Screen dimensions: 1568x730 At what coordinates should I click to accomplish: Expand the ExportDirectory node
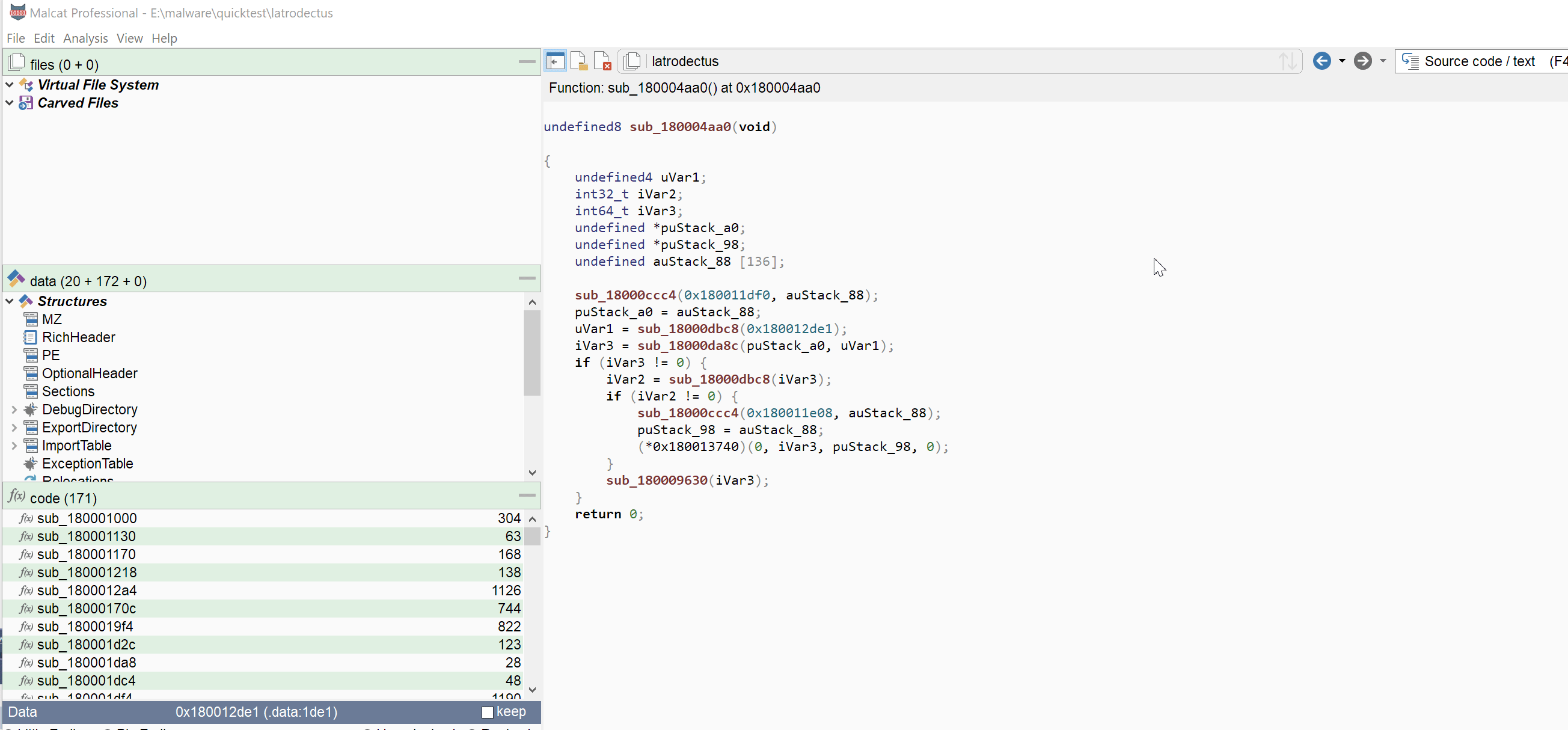[x=14, y=428]
